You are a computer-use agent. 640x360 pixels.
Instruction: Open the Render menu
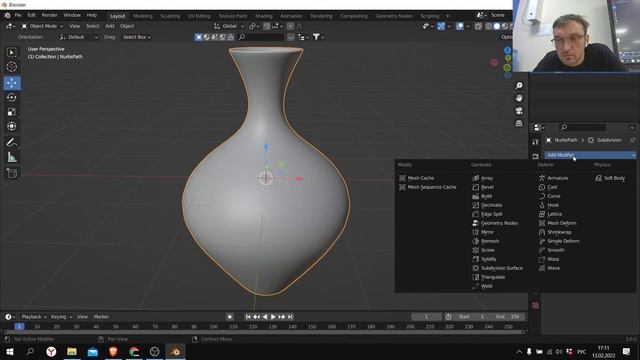(49, 15)
